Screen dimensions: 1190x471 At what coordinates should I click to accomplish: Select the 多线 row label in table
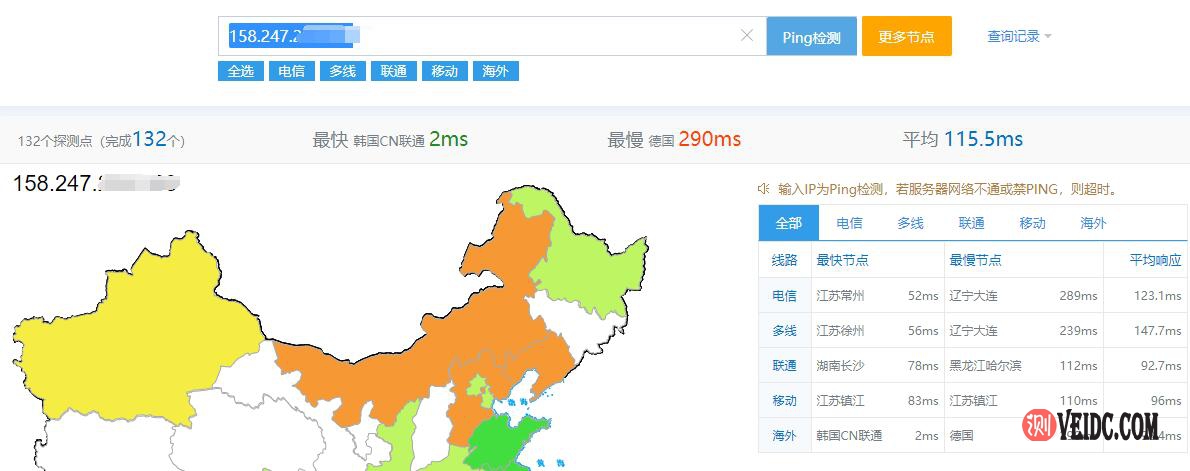coord(785,331)
